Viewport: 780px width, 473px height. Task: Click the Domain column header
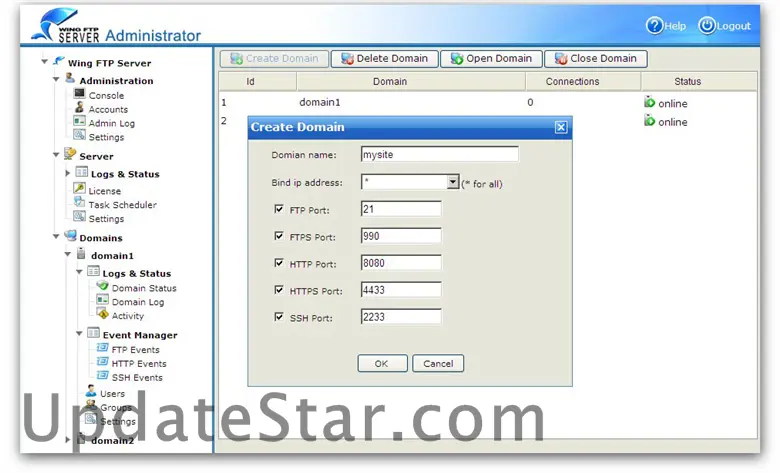(411, 81)
